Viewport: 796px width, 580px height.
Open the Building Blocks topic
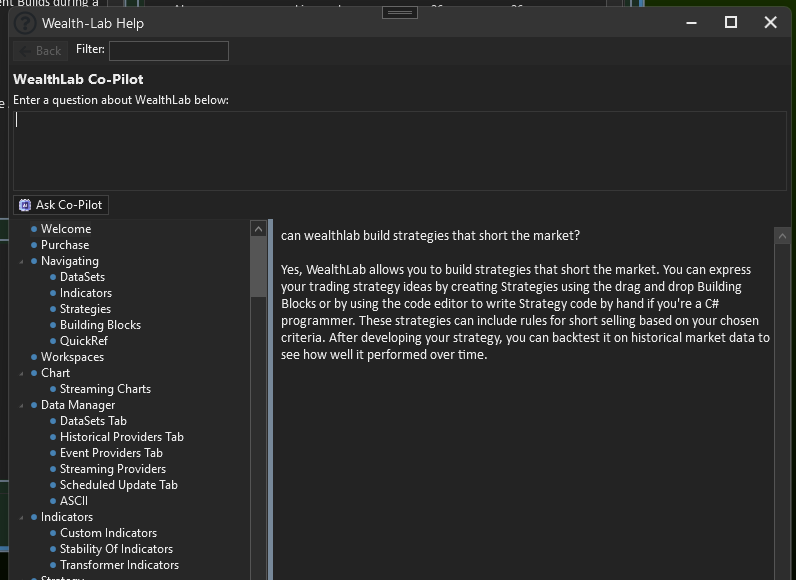coord(101,325)
